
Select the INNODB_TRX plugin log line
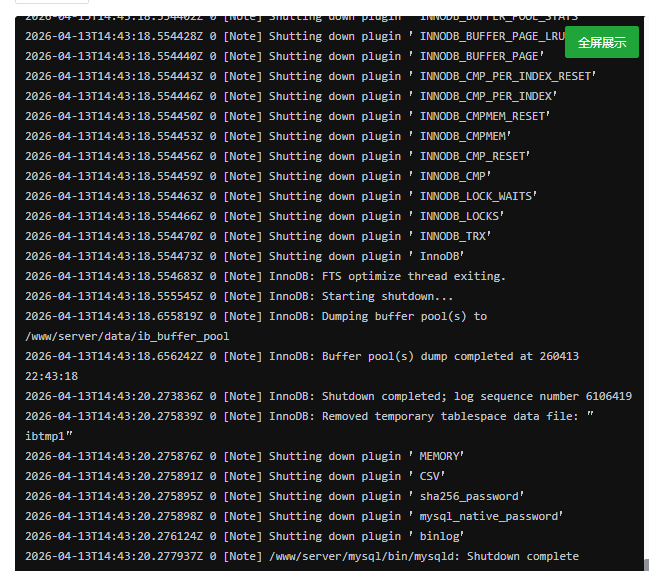[258, 236]
